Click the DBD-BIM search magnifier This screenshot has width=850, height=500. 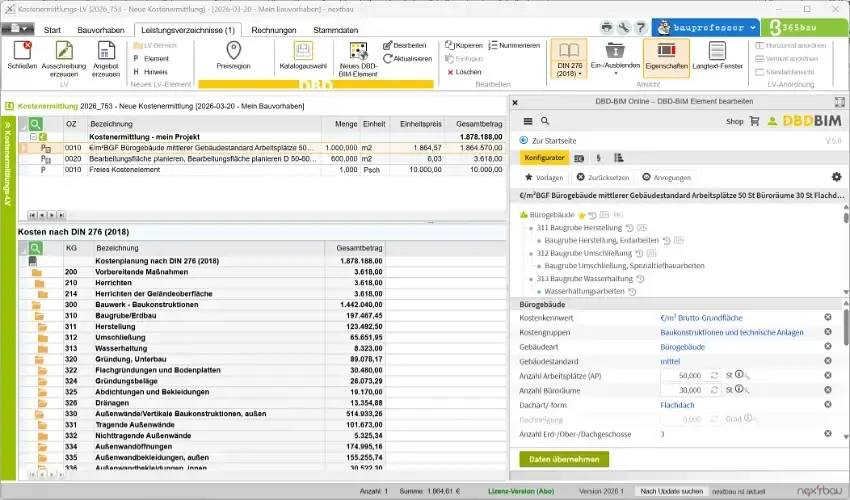click(545, 121)
